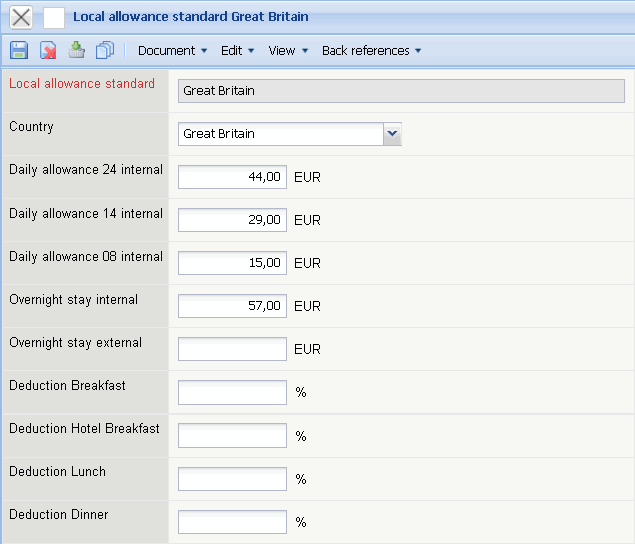This screenshot has width=635, height=544.
Task: Click the Copy document icon
Action: tap(105, 50)
